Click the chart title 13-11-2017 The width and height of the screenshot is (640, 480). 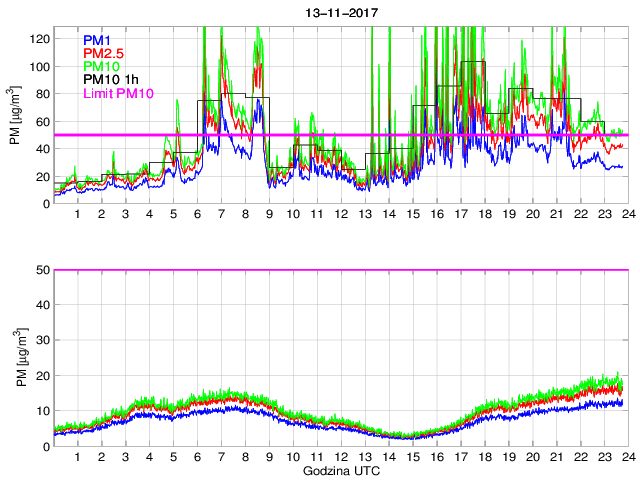point(342,13)
